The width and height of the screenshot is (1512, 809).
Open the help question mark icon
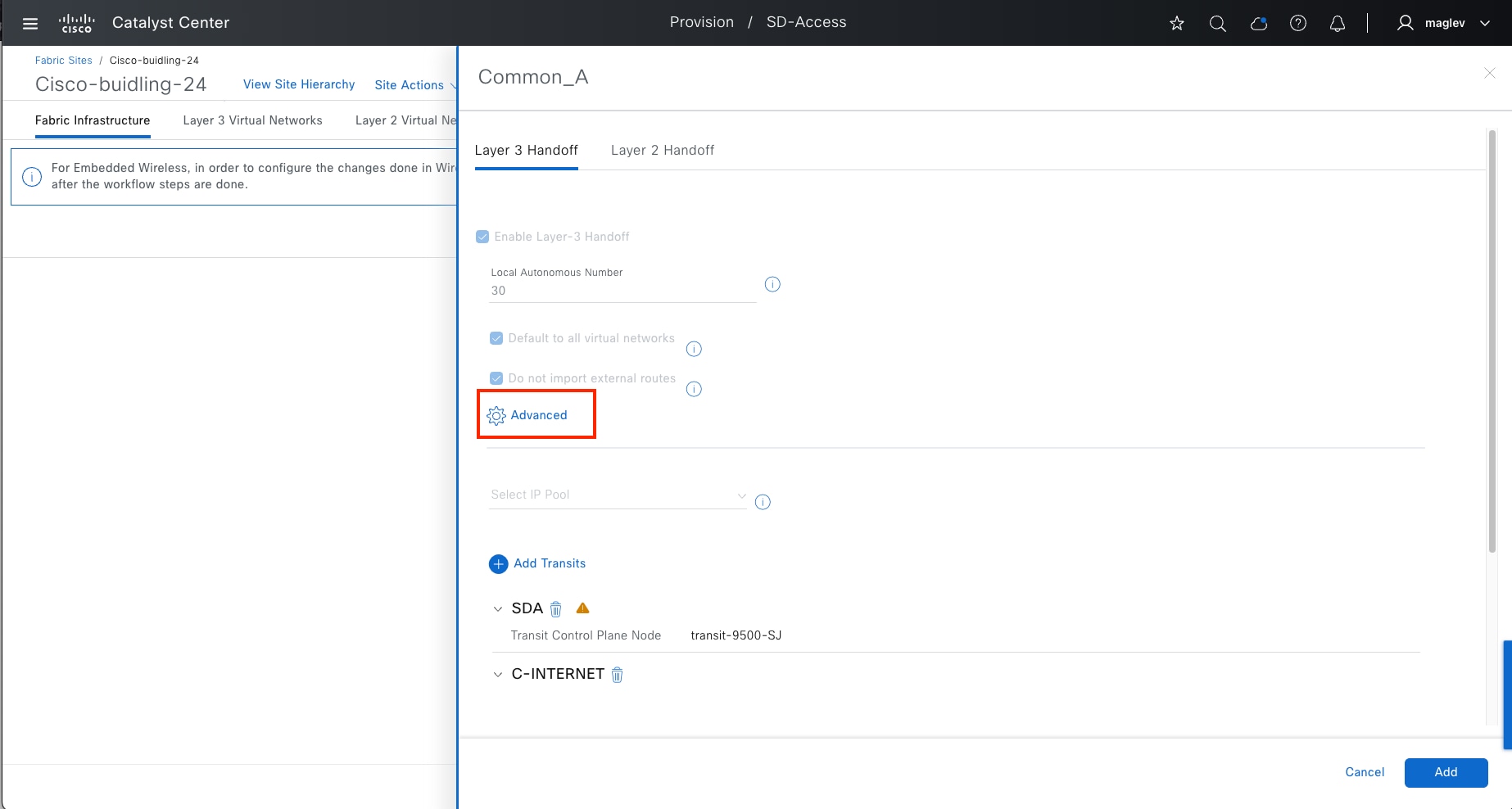pyautogui.click(x=1298, y=23)
